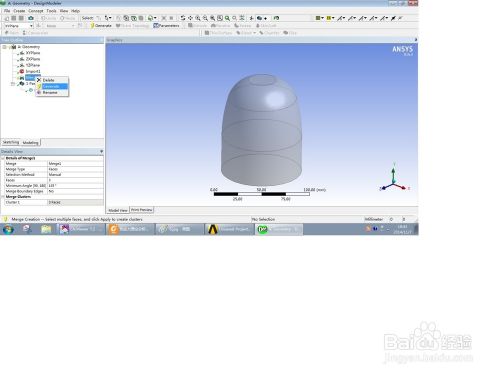This screenshot has height=375, width=500.
Task: Collapse the Details of Merge1 section
Action: [x=3, y=158]
